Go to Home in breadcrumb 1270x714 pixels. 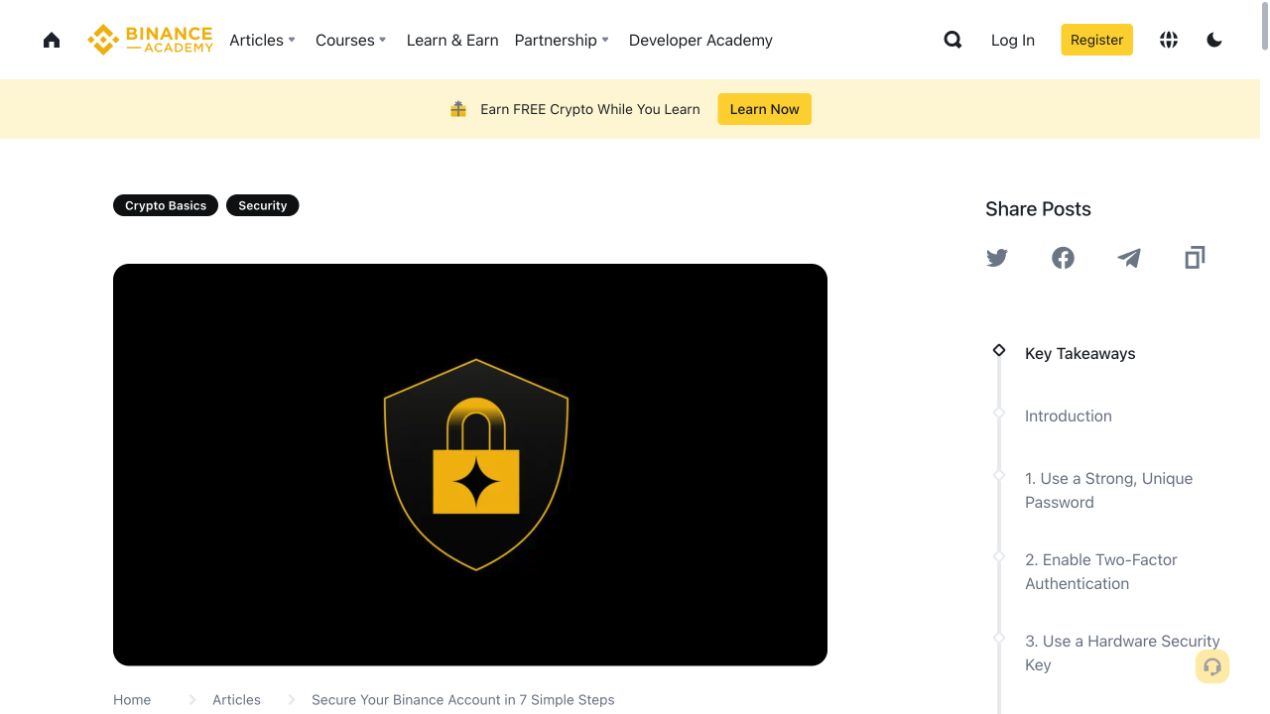[132, 700]
